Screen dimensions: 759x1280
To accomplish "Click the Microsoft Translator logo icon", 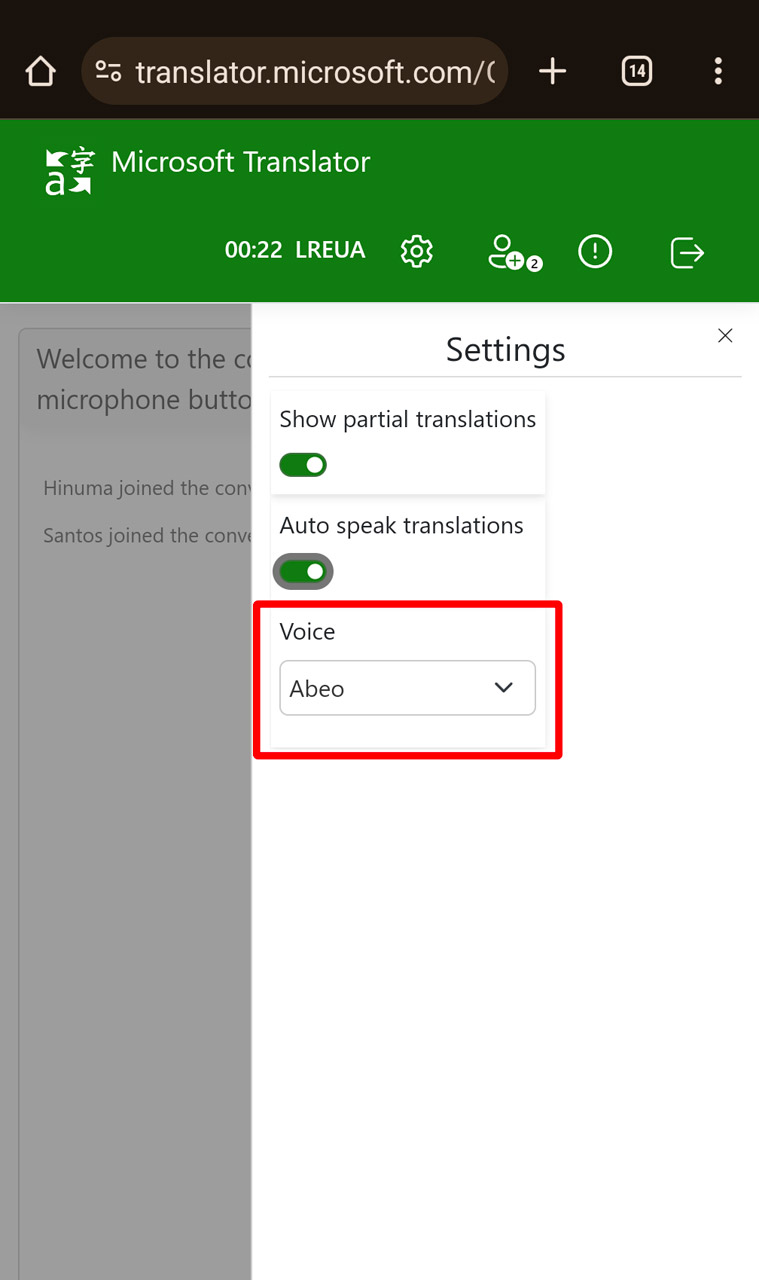I will click(x=70, y=171).
